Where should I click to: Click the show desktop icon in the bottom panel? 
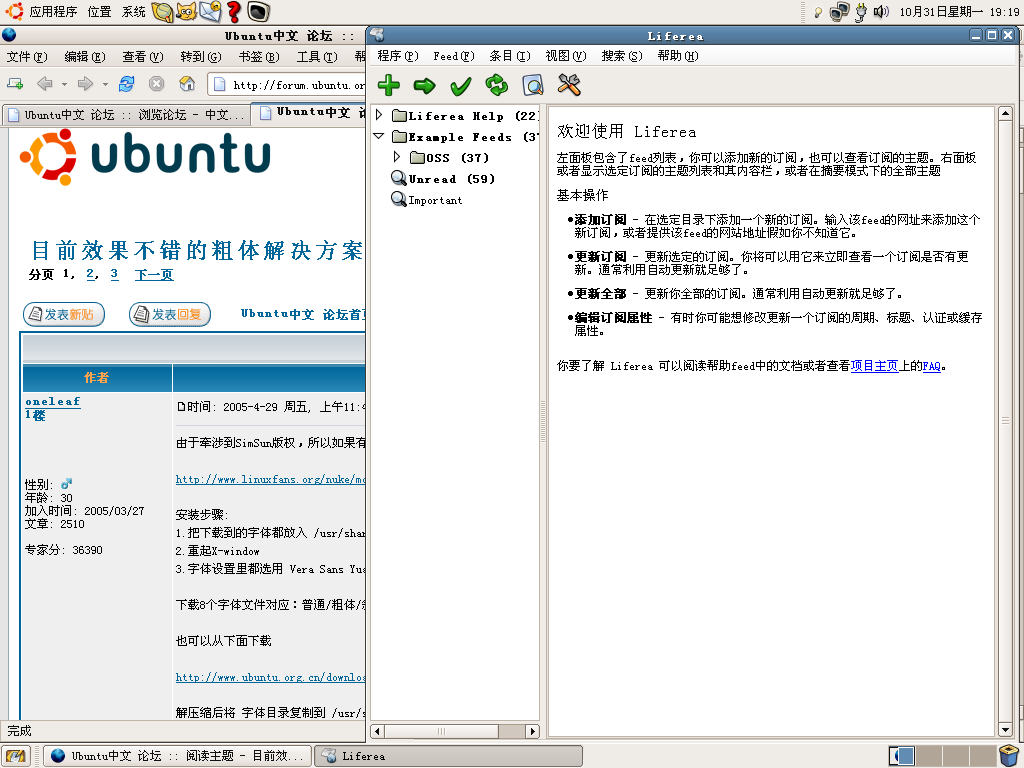15,756
